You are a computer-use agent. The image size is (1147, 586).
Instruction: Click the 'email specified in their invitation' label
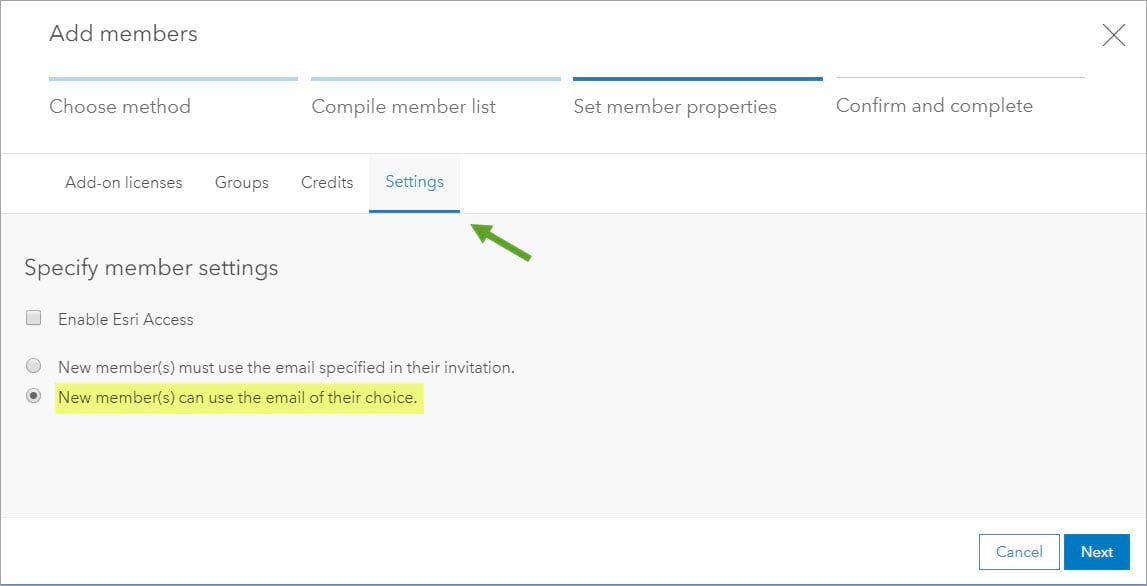(287, 367)
